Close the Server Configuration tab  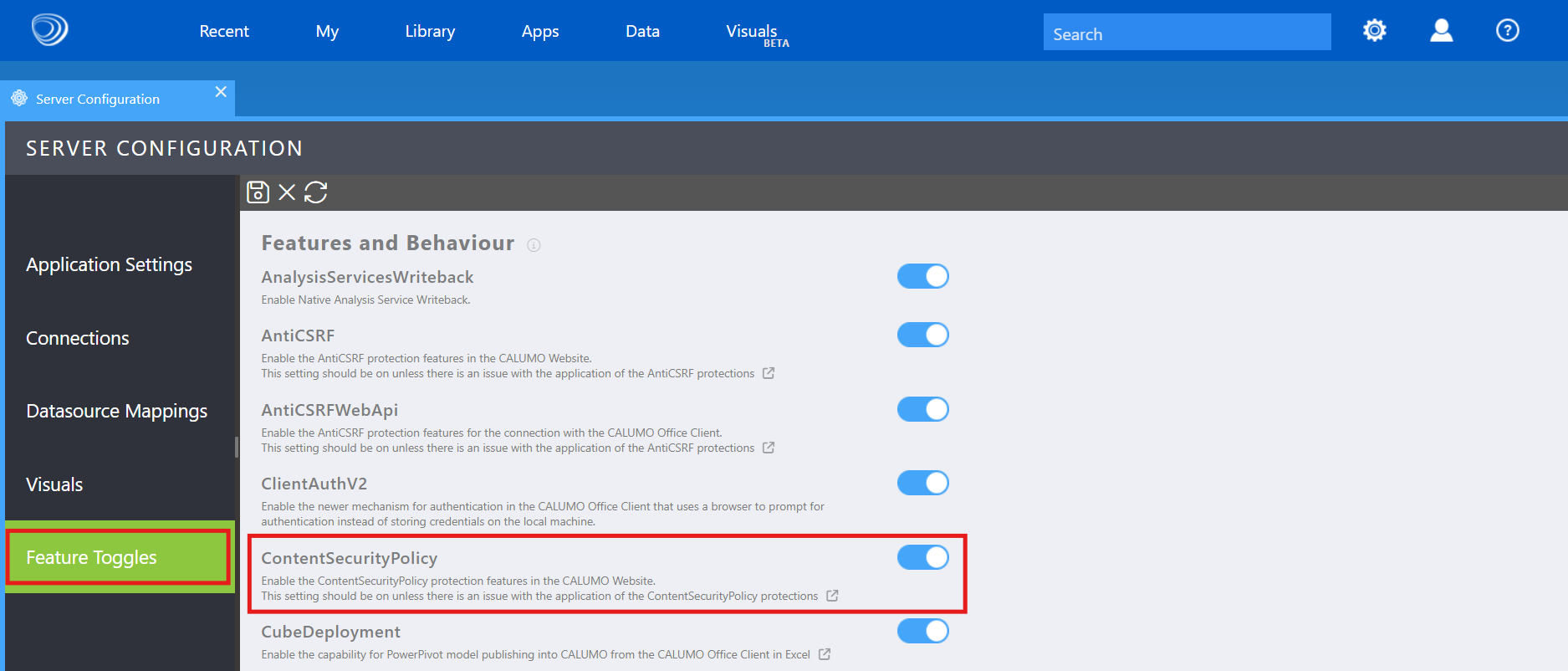[x=221, y=92]
